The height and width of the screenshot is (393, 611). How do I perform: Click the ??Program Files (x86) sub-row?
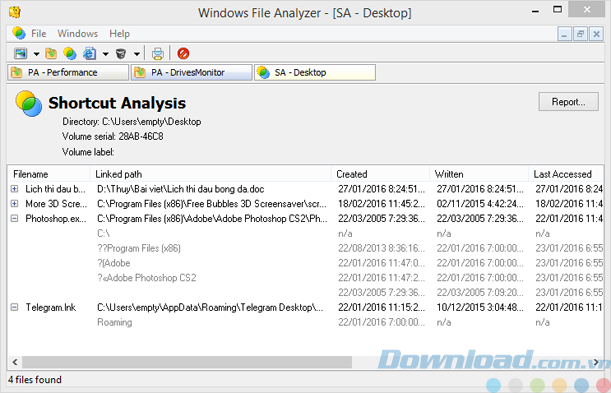pyautogui.click(x=139, y=248)
